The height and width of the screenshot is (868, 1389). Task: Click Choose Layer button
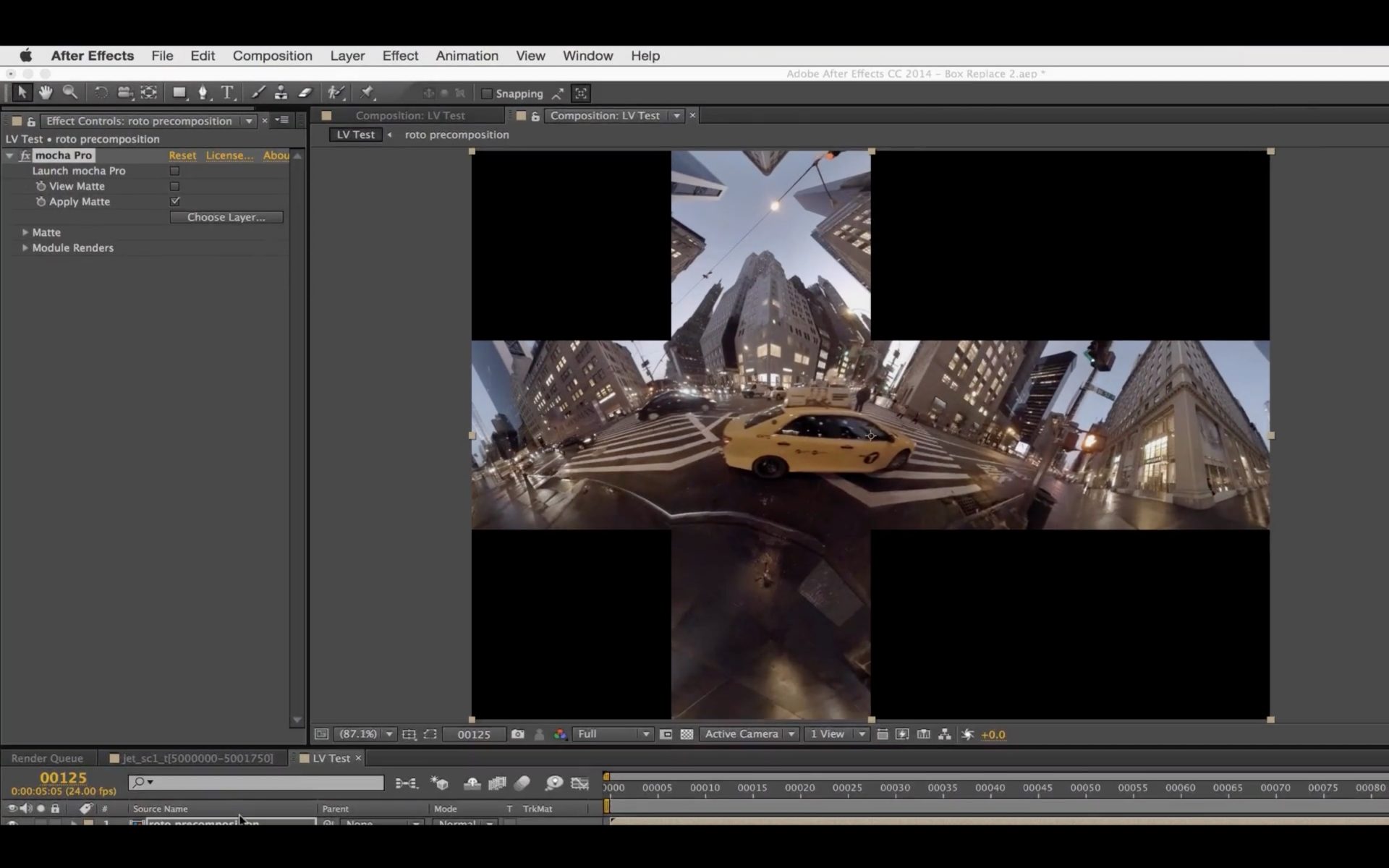click(x=226, y=217)
